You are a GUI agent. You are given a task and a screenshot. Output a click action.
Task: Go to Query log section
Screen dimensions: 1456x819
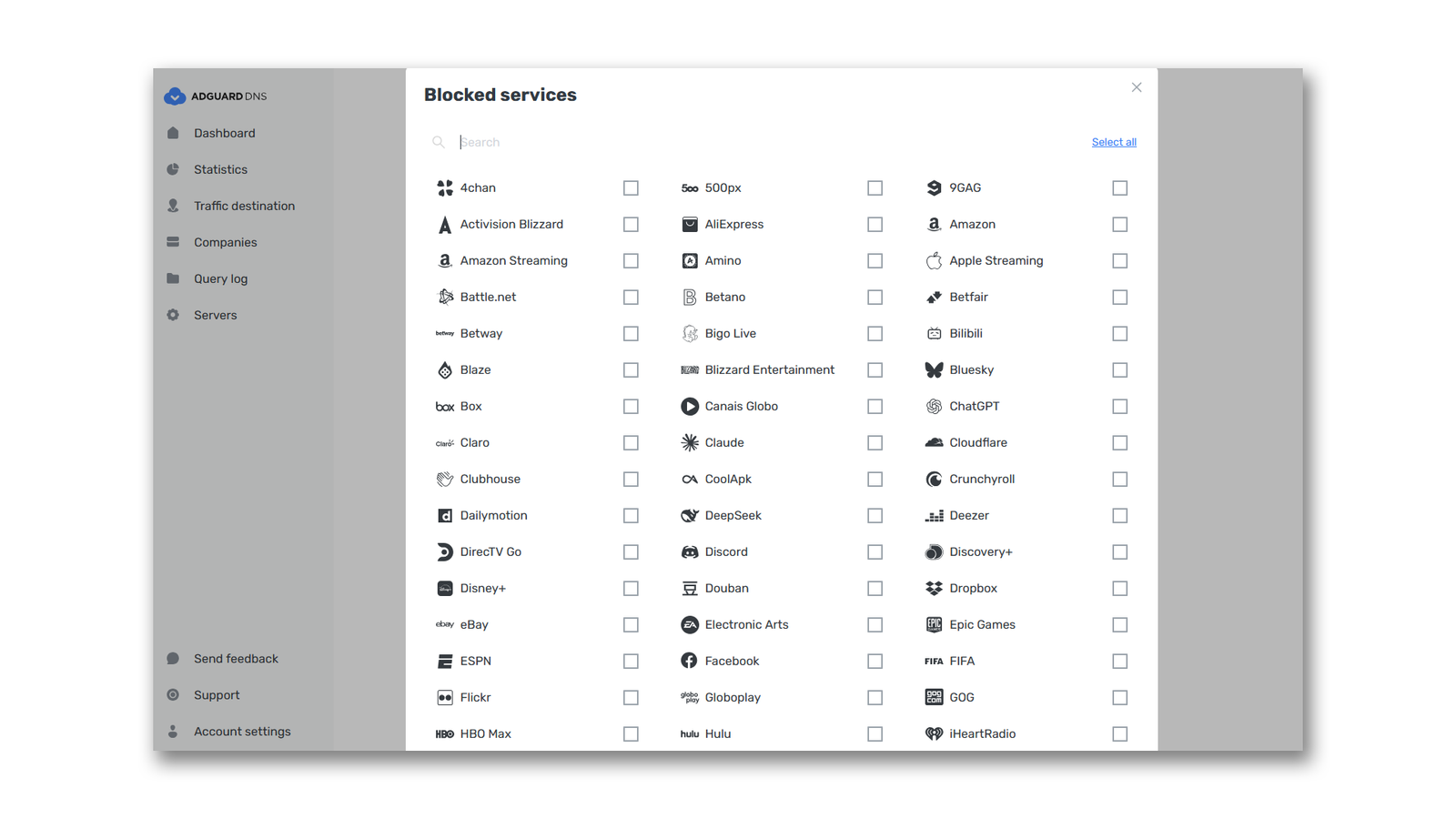pos(220,278)
